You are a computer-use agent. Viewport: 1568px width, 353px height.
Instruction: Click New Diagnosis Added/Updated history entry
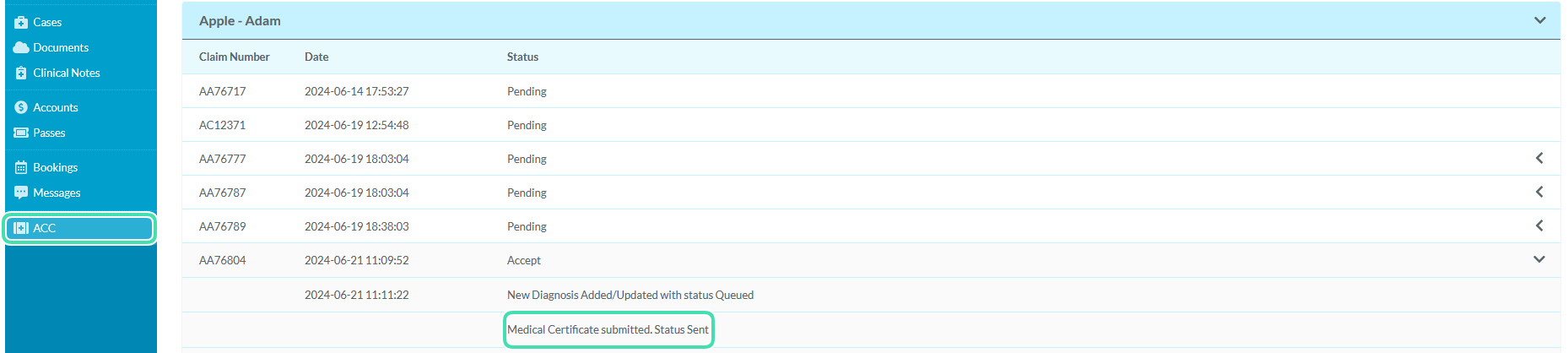coord(630,295)
